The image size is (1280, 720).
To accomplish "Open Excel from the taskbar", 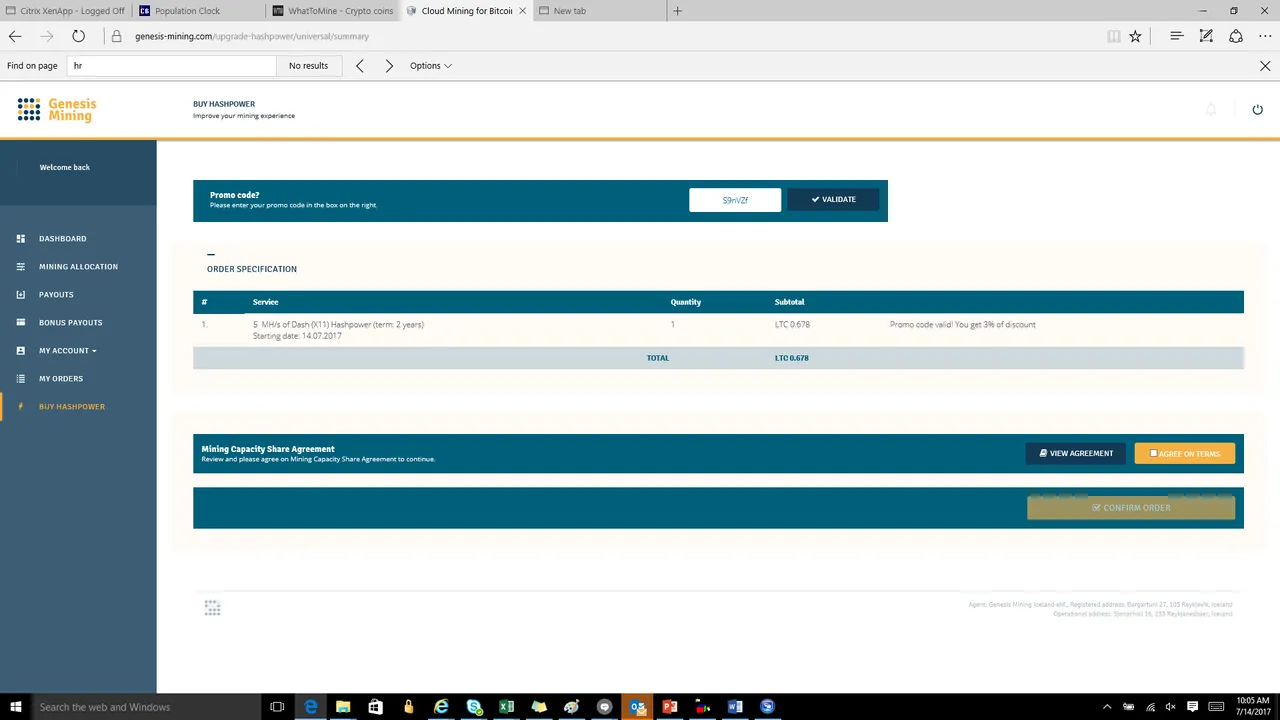I will (x=506, y=707).
